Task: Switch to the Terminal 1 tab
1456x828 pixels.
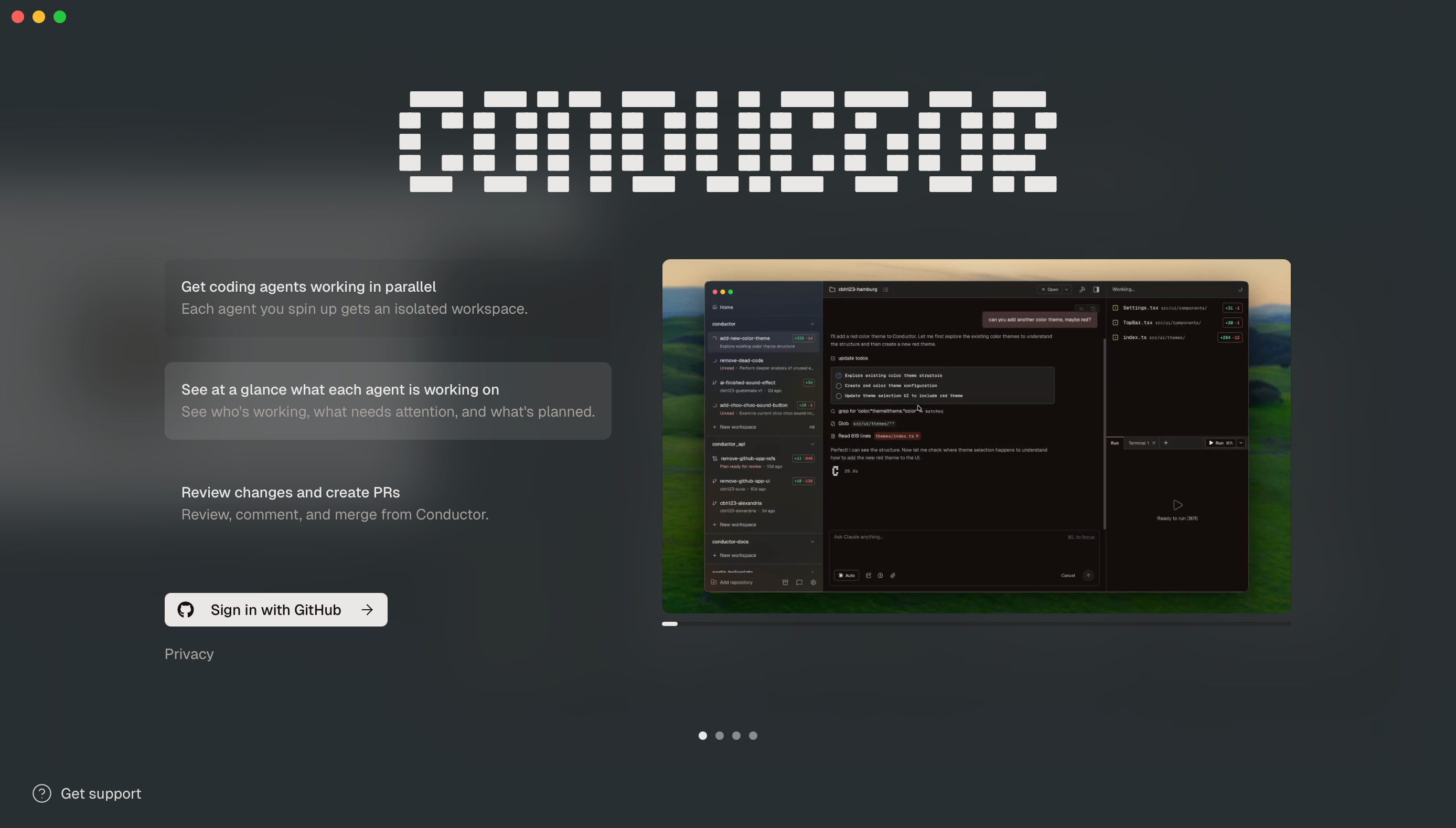Action: point(1139,443)
